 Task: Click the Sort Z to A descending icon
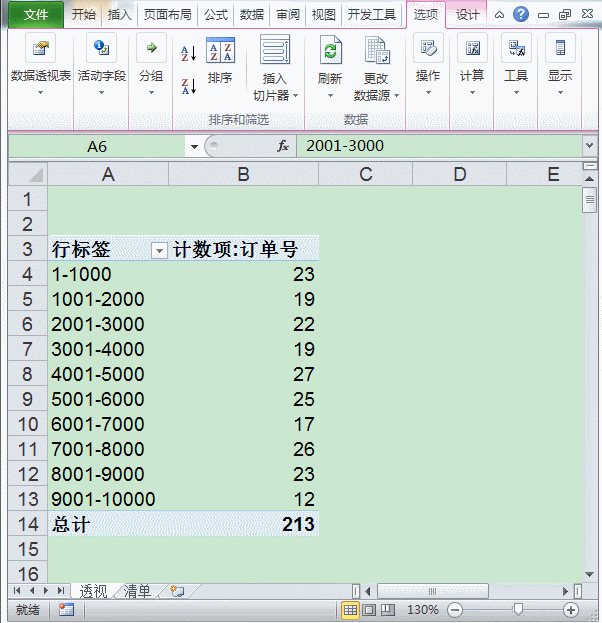pyautogui.click(x=188, y=87)
